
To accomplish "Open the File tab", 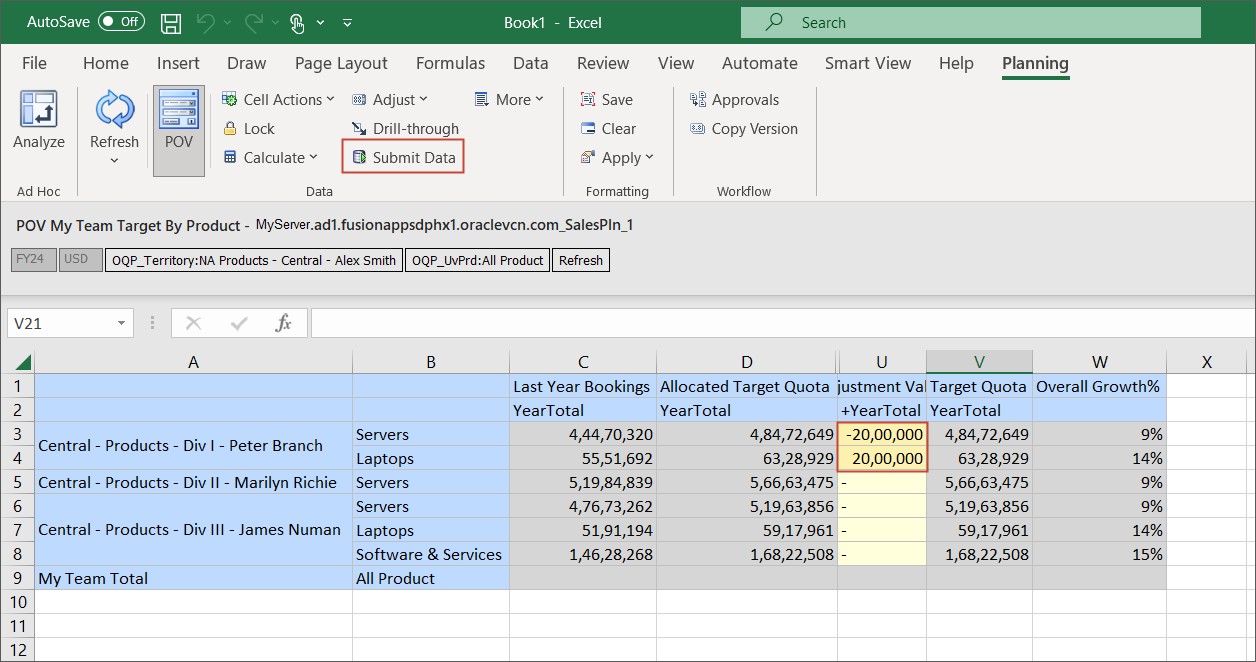I will [34, 63].
